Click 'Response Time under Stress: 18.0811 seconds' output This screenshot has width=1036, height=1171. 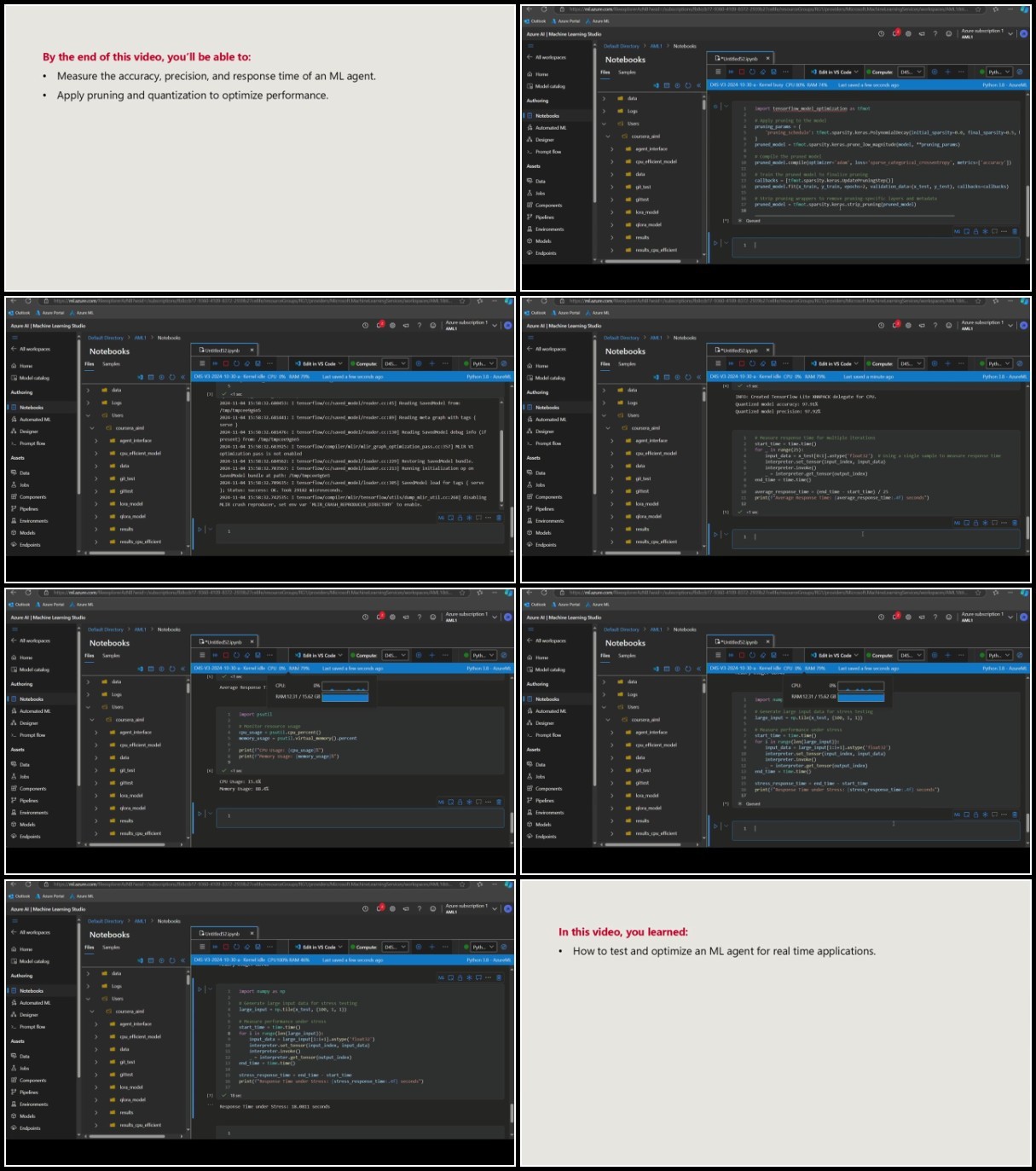coord(275,1106)
